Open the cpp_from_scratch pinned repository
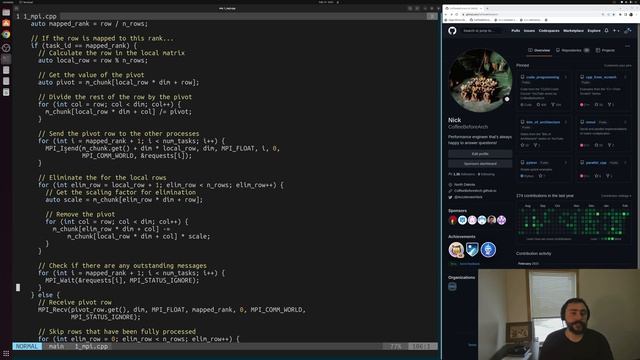Image resolution: width=640 pixels, height=360 pixels. (x=601, y=77)
